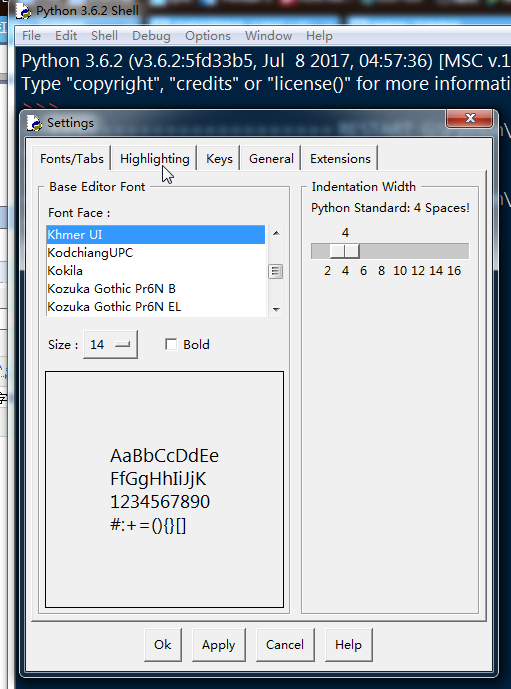Click the font sample preview box
This screenshot has width=511, height=689.
(164, 490)
